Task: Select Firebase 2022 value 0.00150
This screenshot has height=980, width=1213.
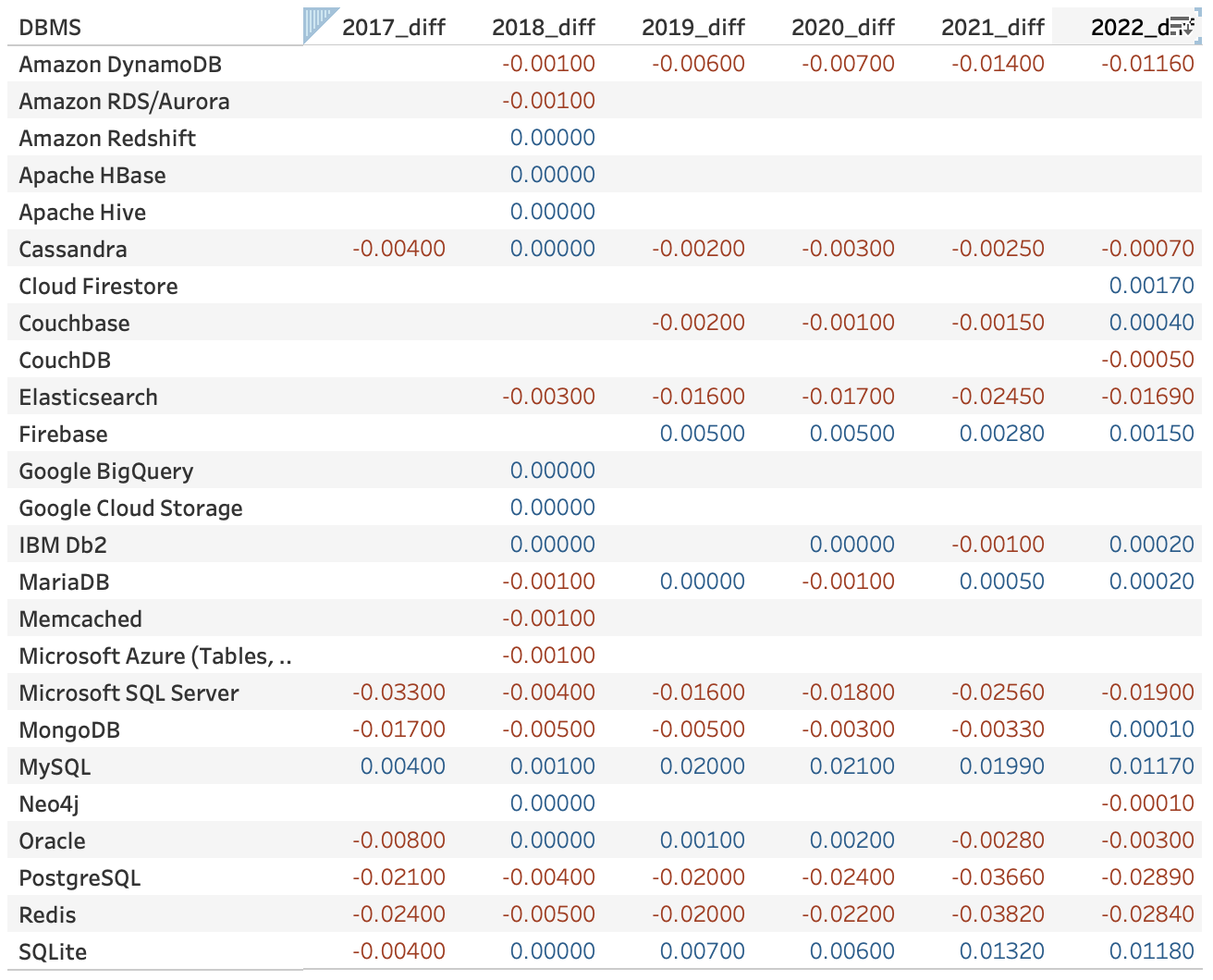Action: 1152,434
